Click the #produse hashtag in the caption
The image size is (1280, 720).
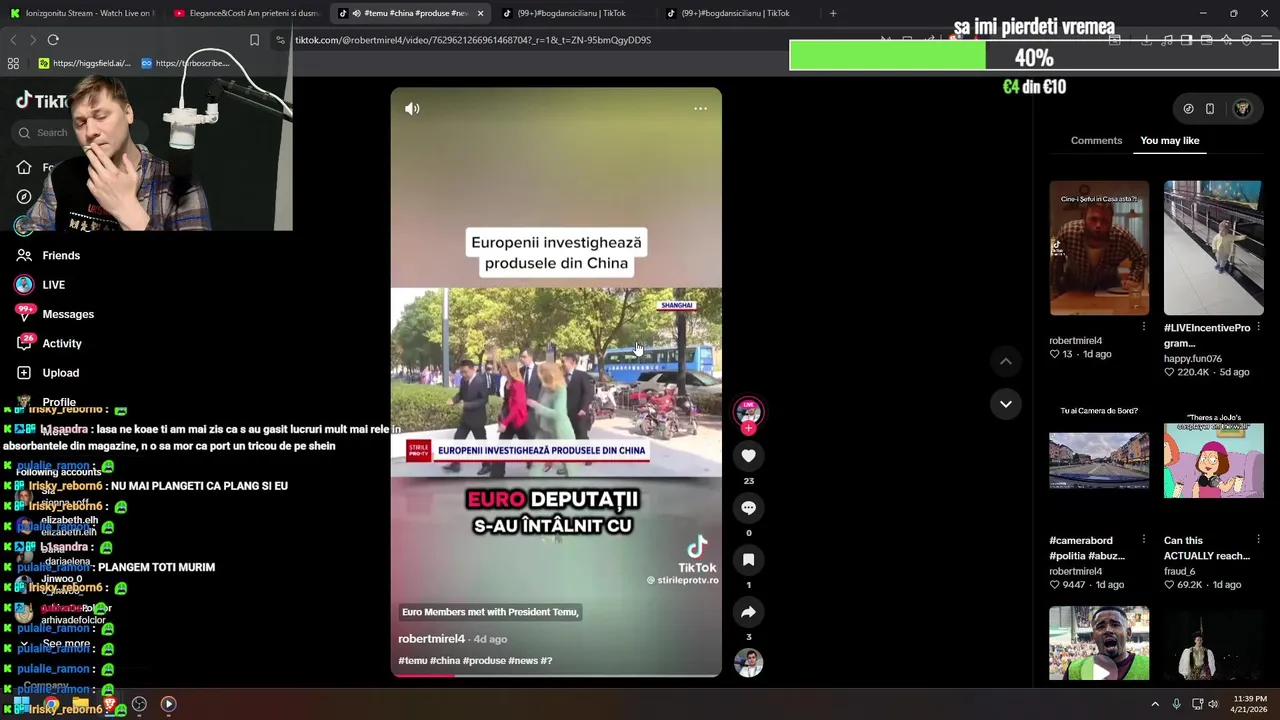click(x=484, y=661)
